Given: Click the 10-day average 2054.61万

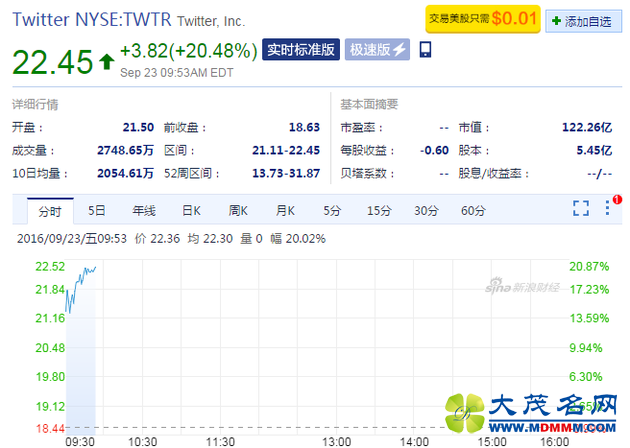Looking at the screenshot, I should pyautogui.click(x=125, y=173).
